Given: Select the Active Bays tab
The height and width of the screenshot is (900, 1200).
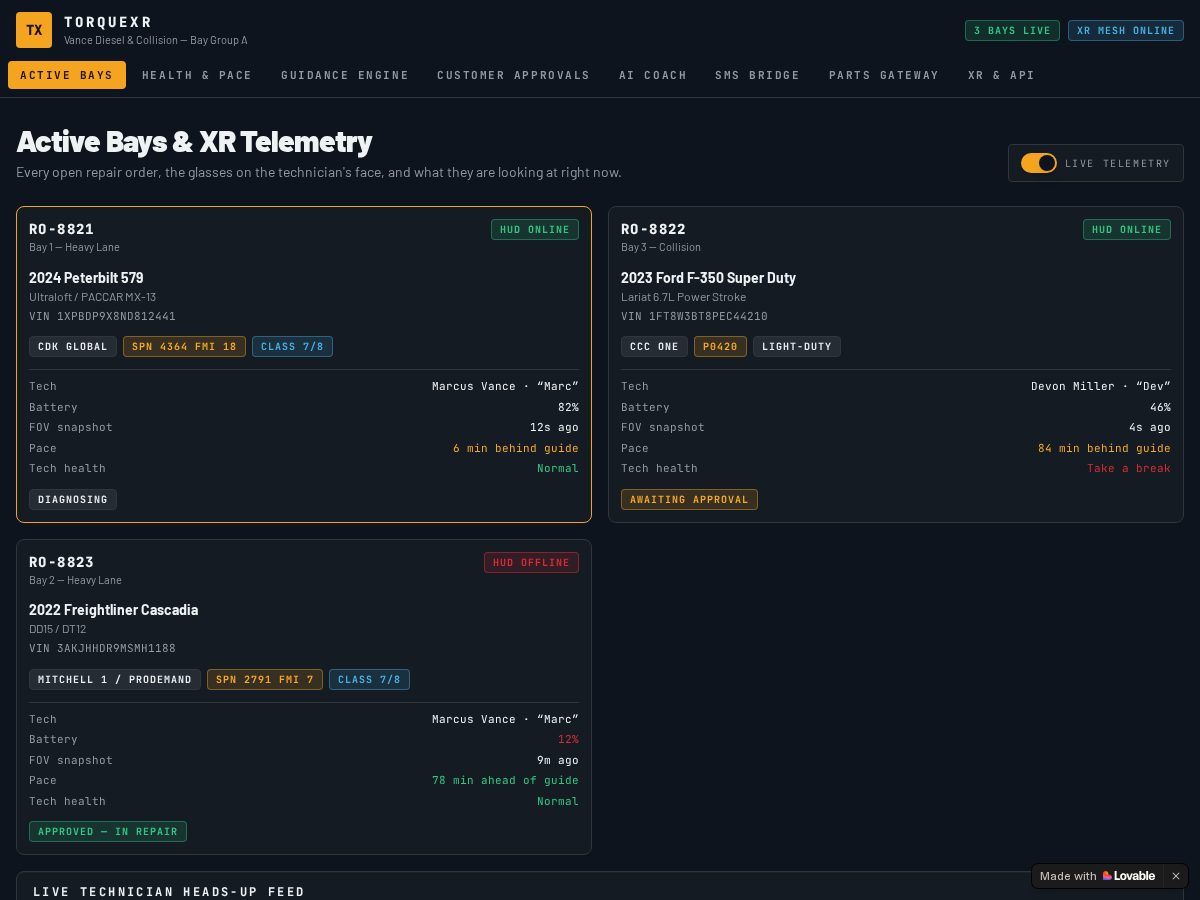Looking at the screenshot, I should tap(67, 75).
